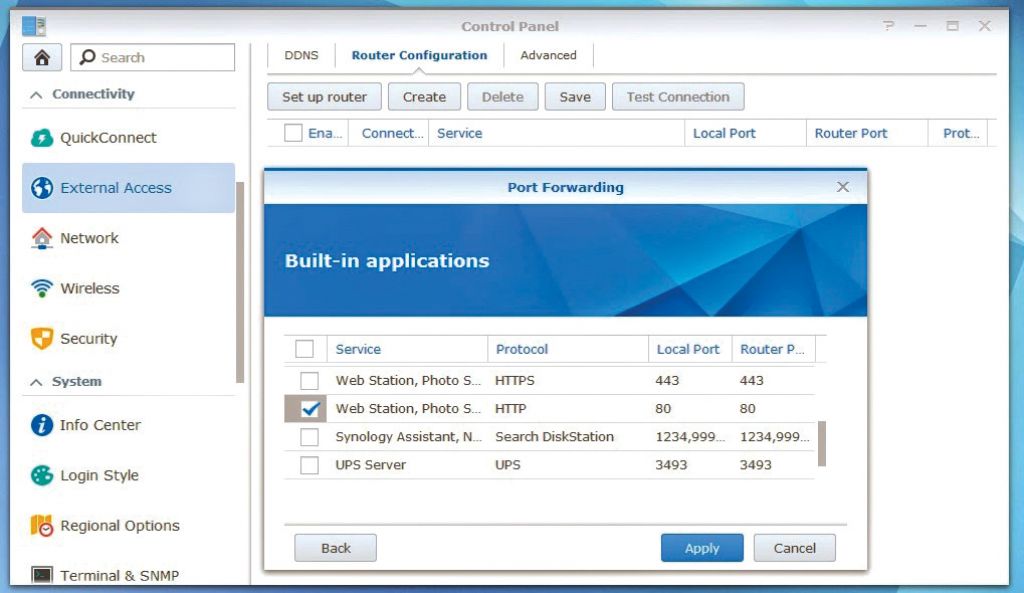Open the Advanced tab
The height and width of the screenshot is (593, 1024).
(x=548, y=55)
